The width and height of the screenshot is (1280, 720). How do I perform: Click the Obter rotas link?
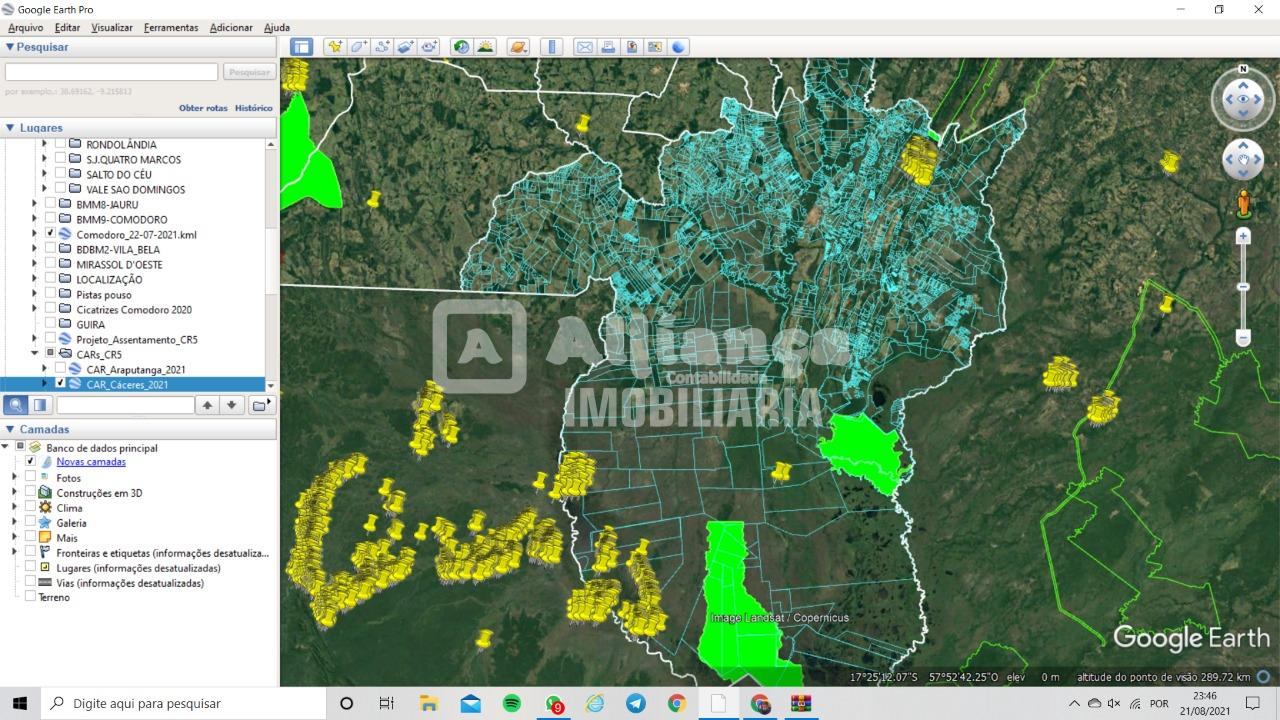tap(203, 108)
